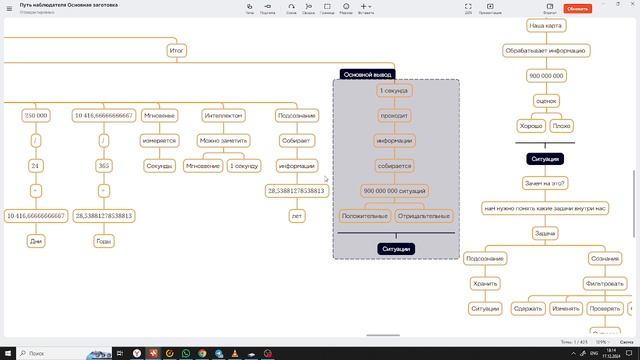Select the 'Можно заметить' node
This screenshot has height=360, width=640.
pos(223,140)
